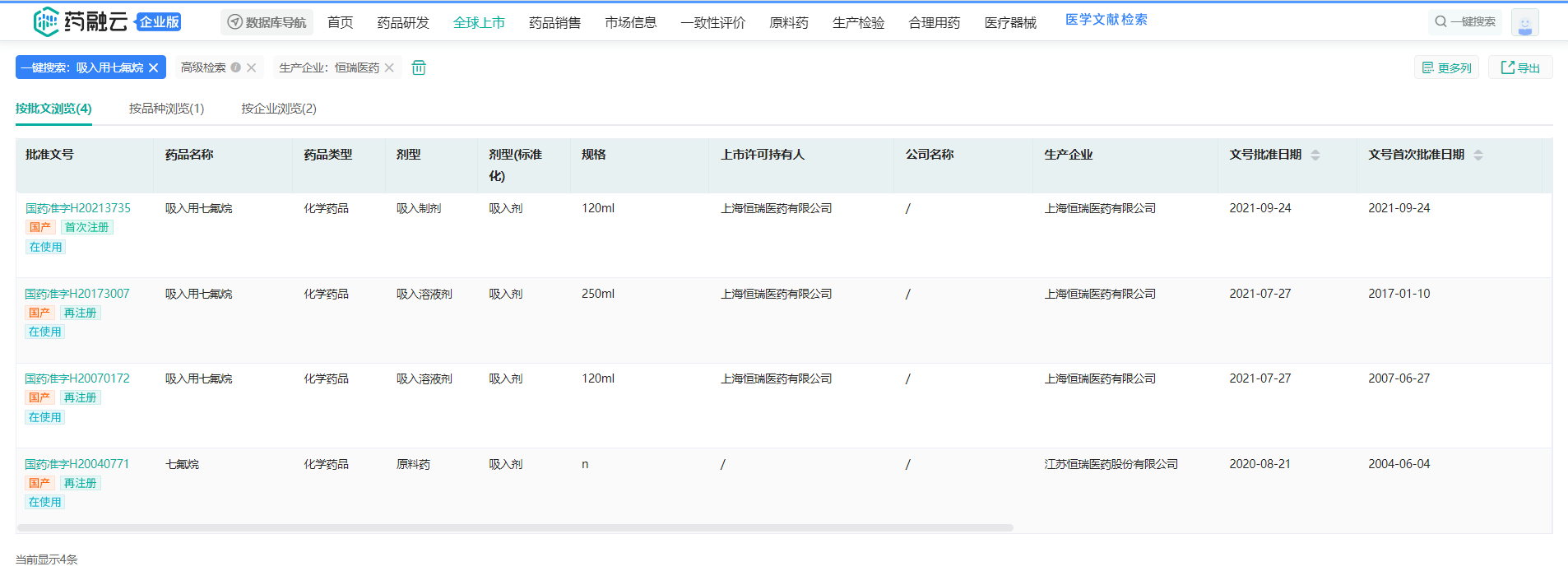Go to 药品研发 menu item
1568x571 pixels.
[403, 23]
